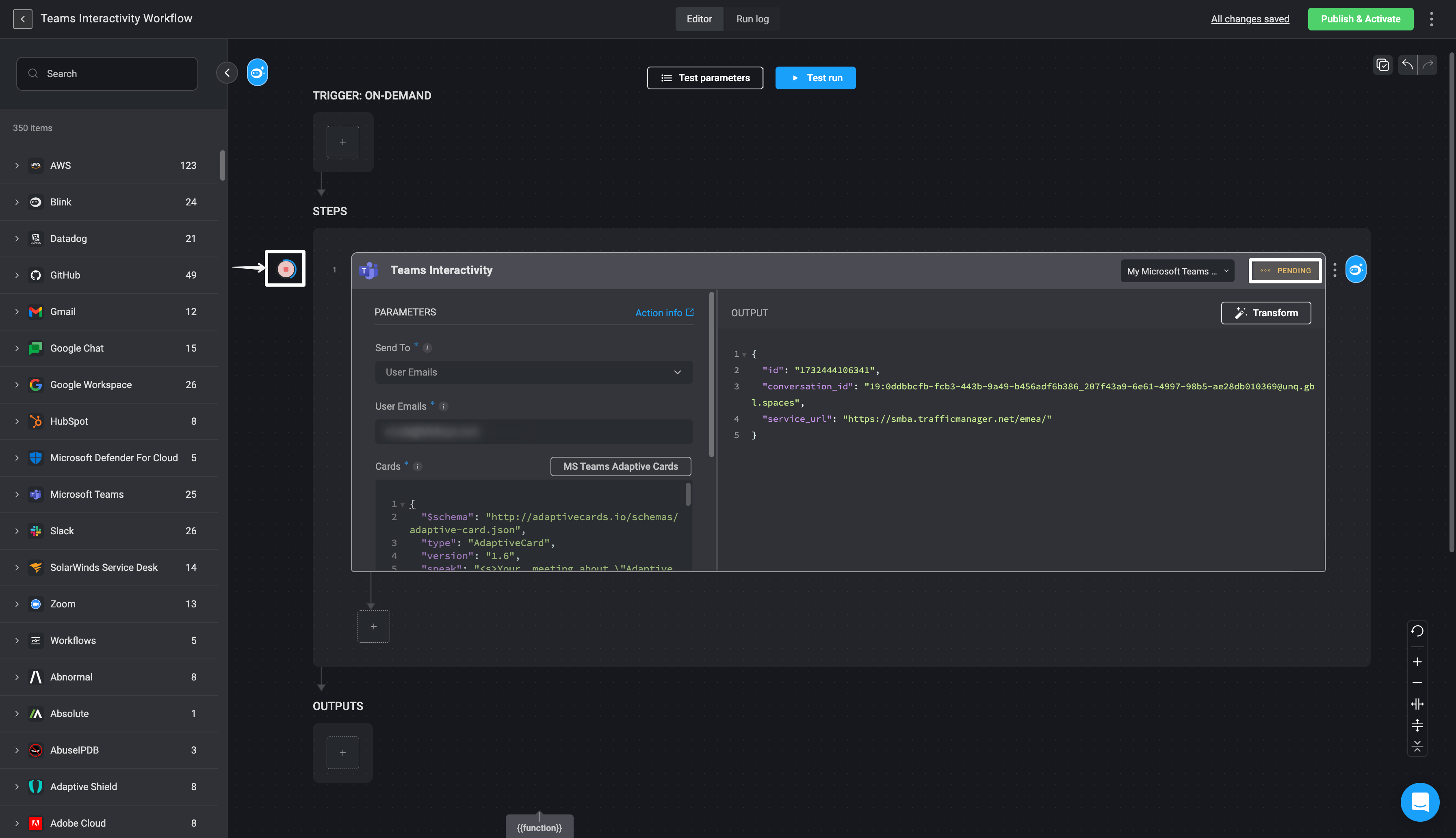1456x838 pixels.
Task: Select Zoom in the sidebar
Action: [109, 604]
